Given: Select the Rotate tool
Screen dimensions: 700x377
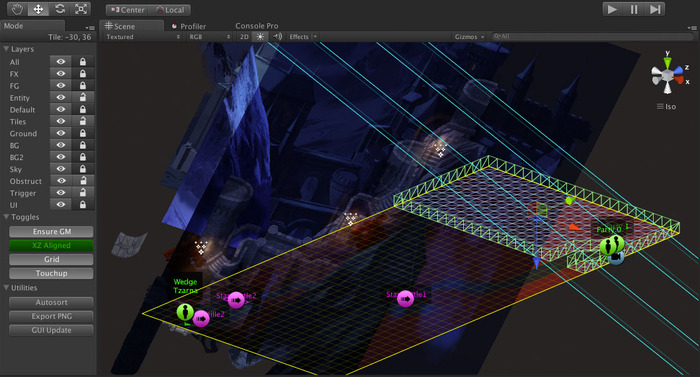Looking at the screenshot, I should click(60, 9).
